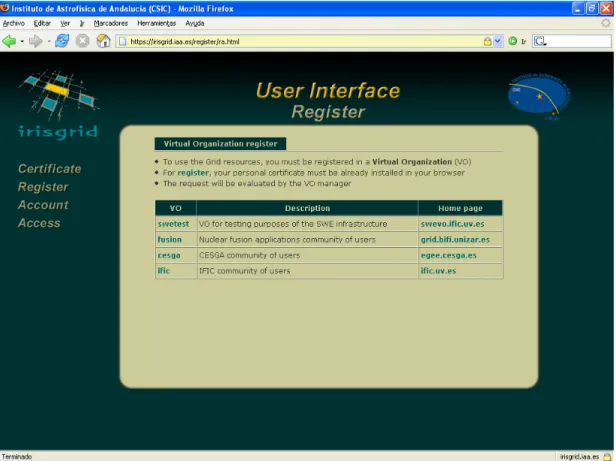616x461 pixels.
Task: Open the Access sidebar link
Action: (x=39, y=223)
